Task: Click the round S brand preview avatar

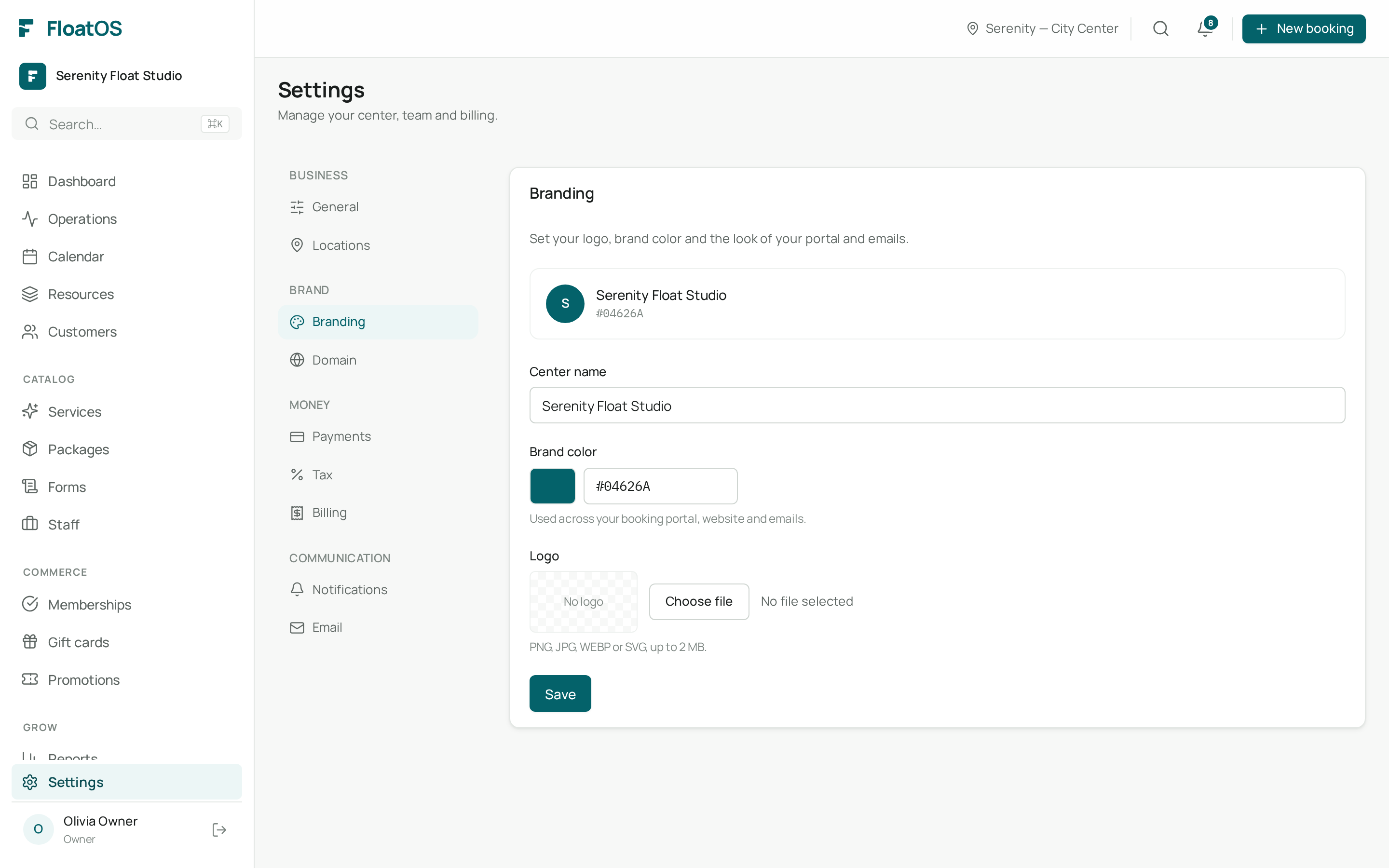Action: [x=565, y=304]
